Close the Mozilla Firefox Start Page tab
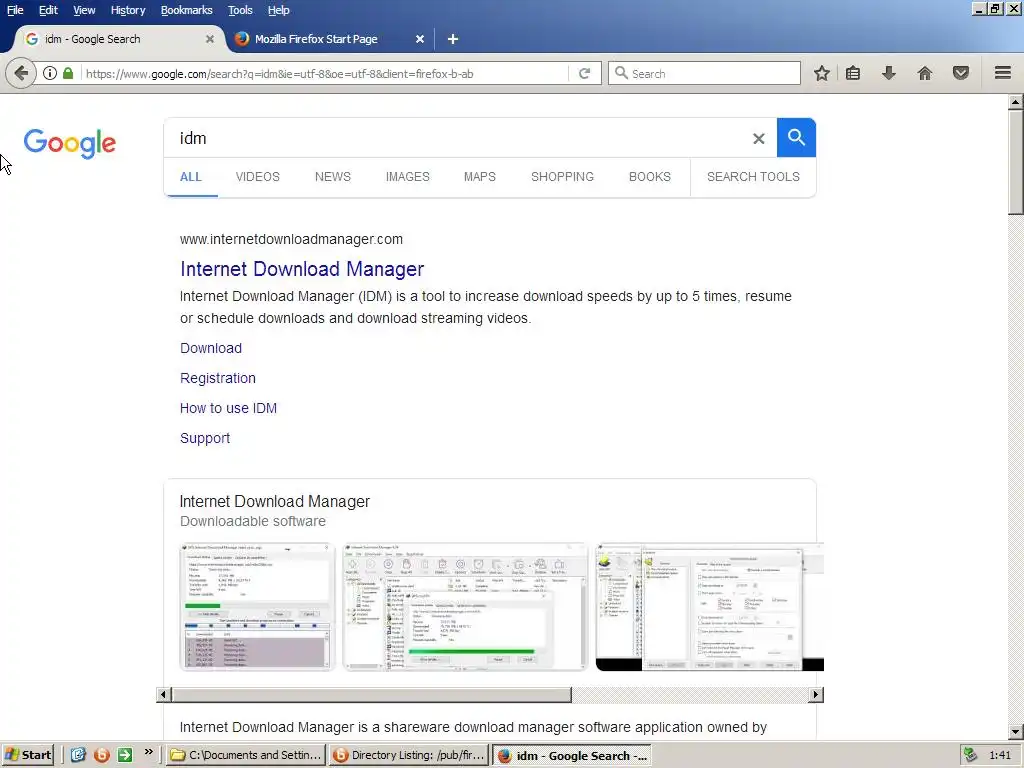 coord(420,39)
